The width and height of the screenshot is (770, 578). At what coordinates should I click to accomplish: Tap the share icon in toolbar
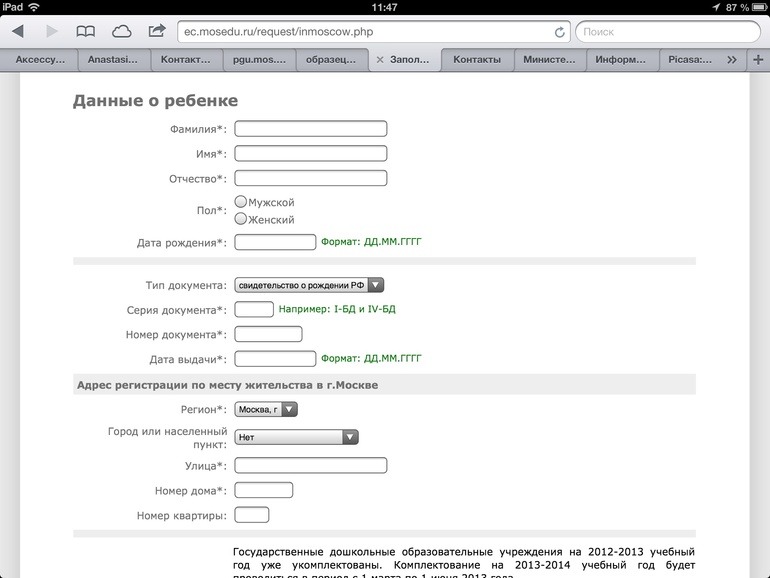157,32
